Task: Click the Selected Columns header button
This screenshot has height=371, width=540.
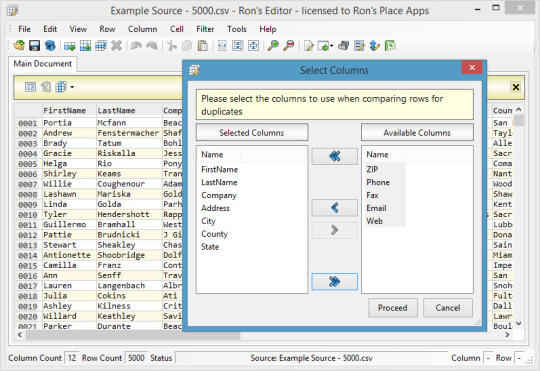Action: coord(252,133)
